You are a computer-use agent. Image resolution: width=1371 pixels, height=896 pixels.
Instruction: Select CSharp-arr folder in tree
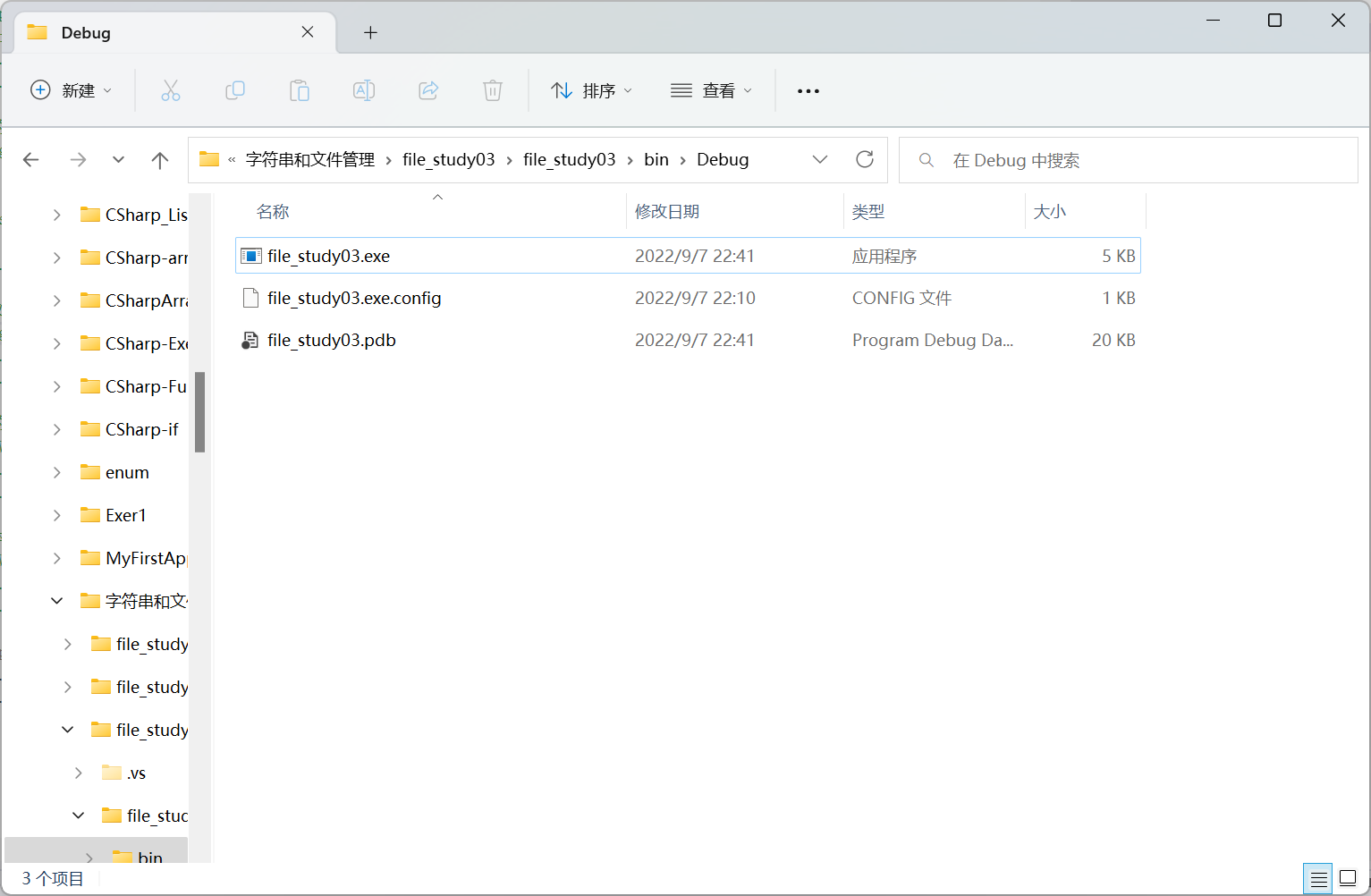pos(134,258)
